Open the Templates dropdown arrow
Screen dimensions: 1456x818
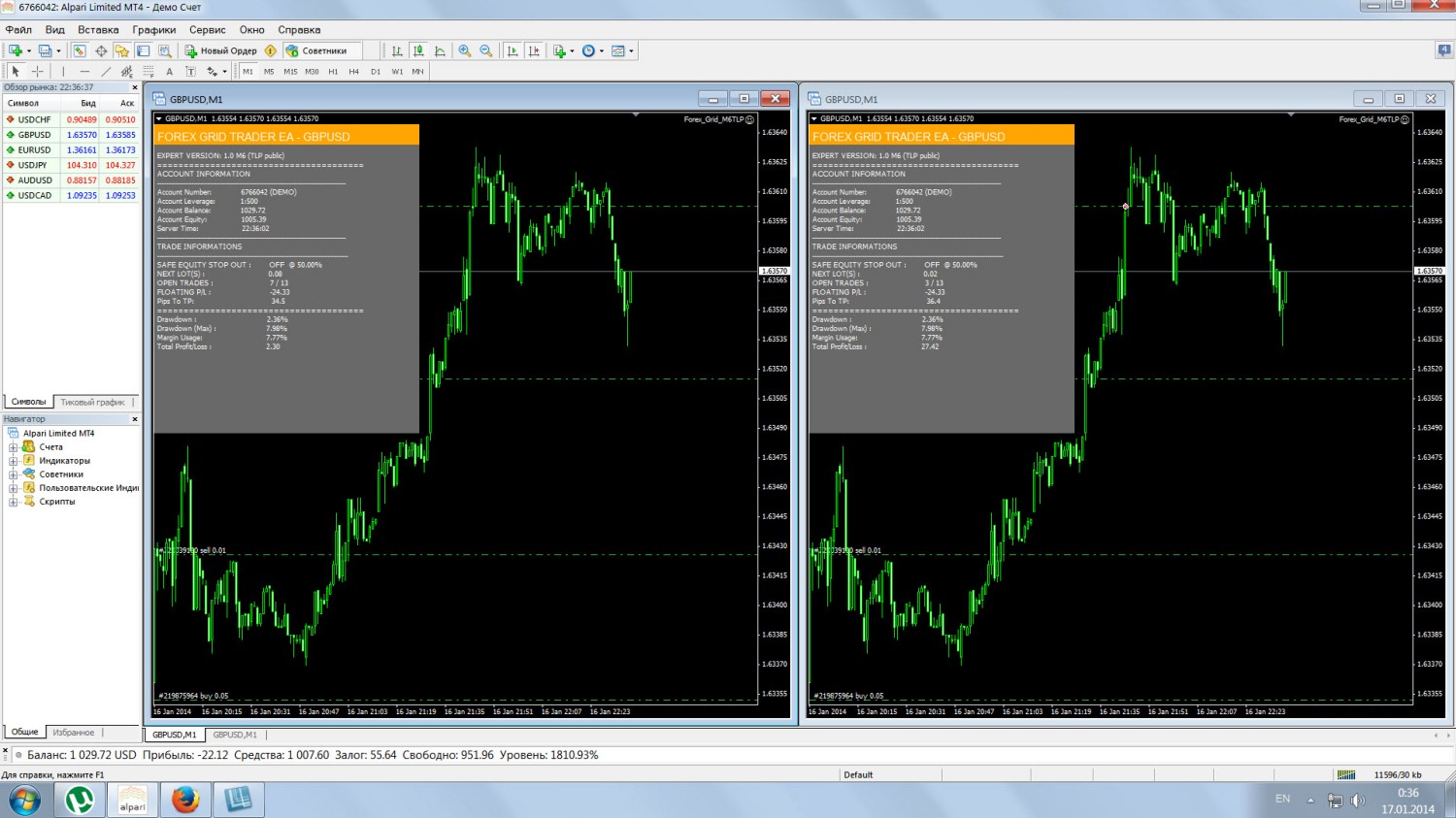click(x=632, y=50)
